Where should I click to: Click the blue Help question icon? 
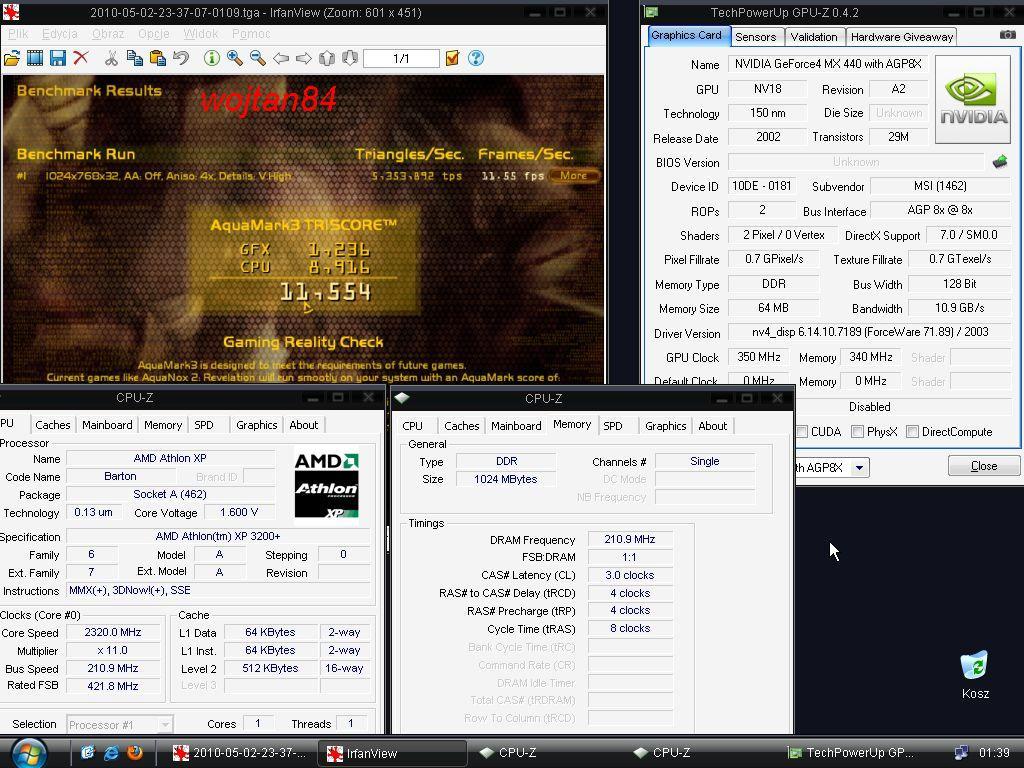[476, 58]
